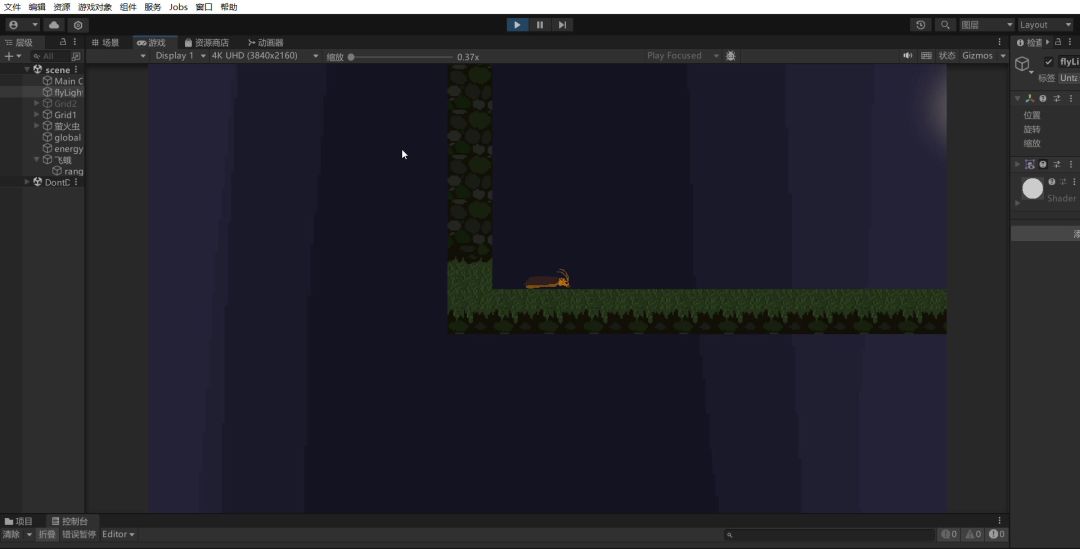Open the 组件 (Component) menu

pos(128,7)
